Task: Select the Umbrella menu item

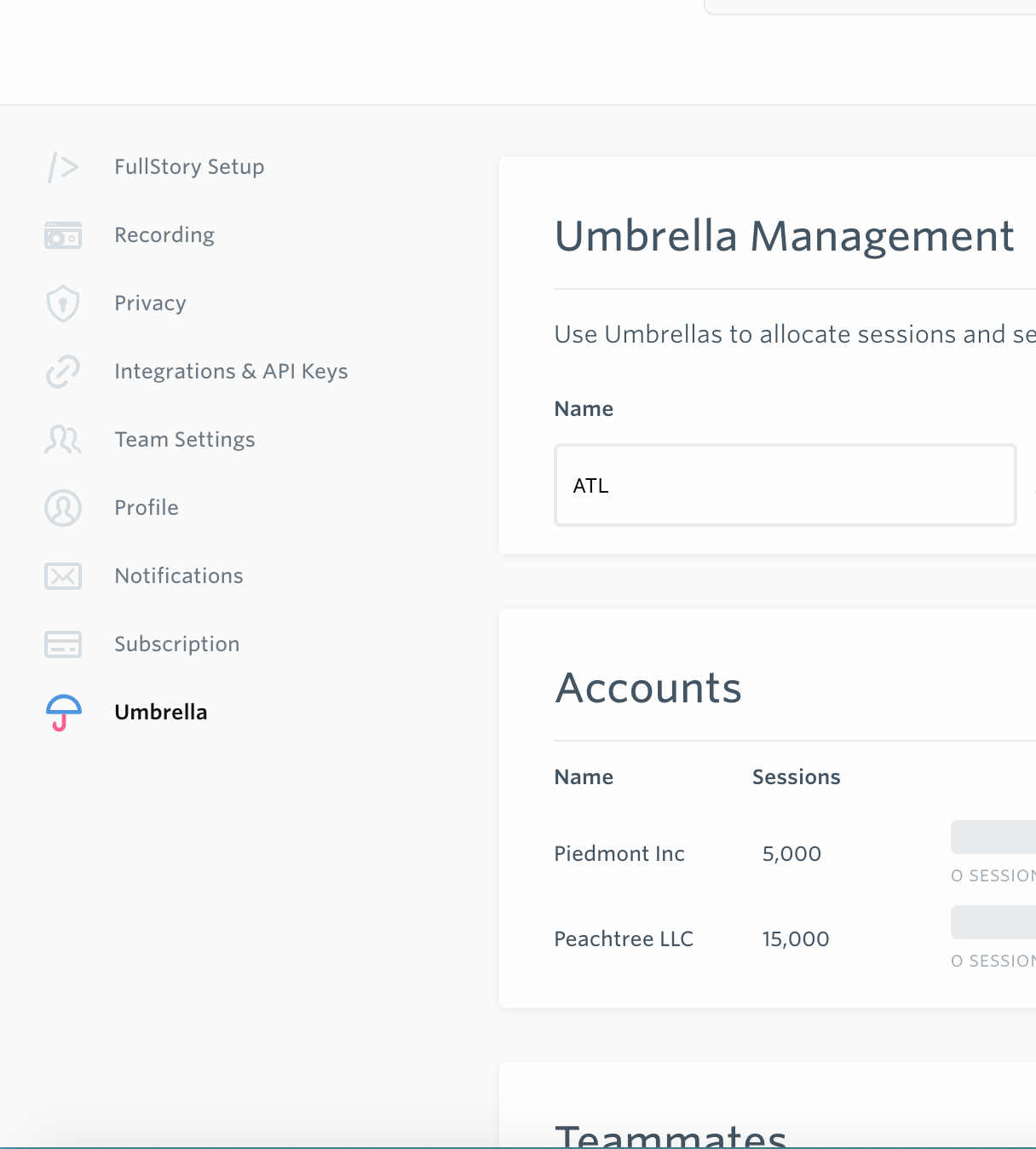Action: (x=161, y=712)
